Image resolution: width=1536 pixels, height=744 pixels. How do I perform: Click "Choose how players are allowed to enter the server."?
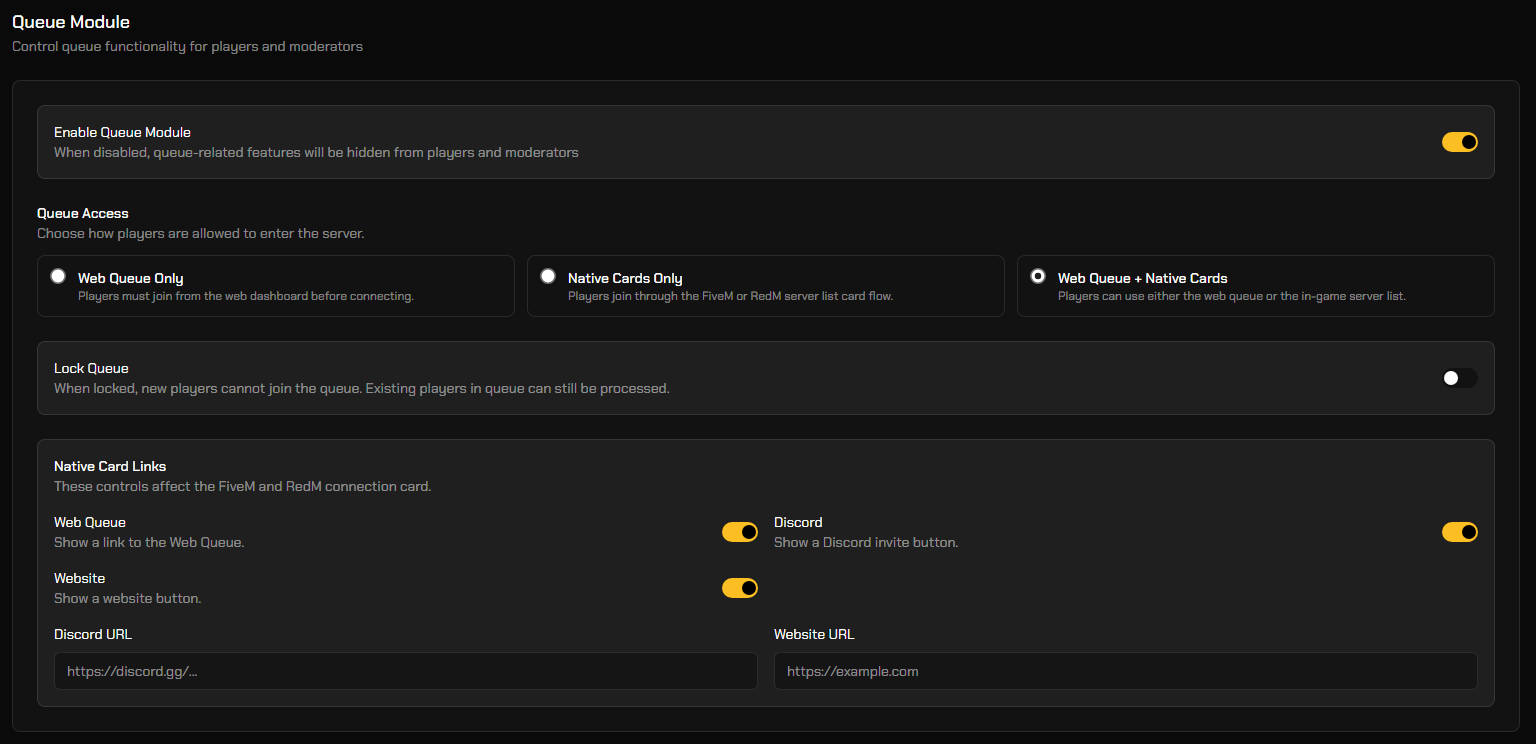coord(201,234)
